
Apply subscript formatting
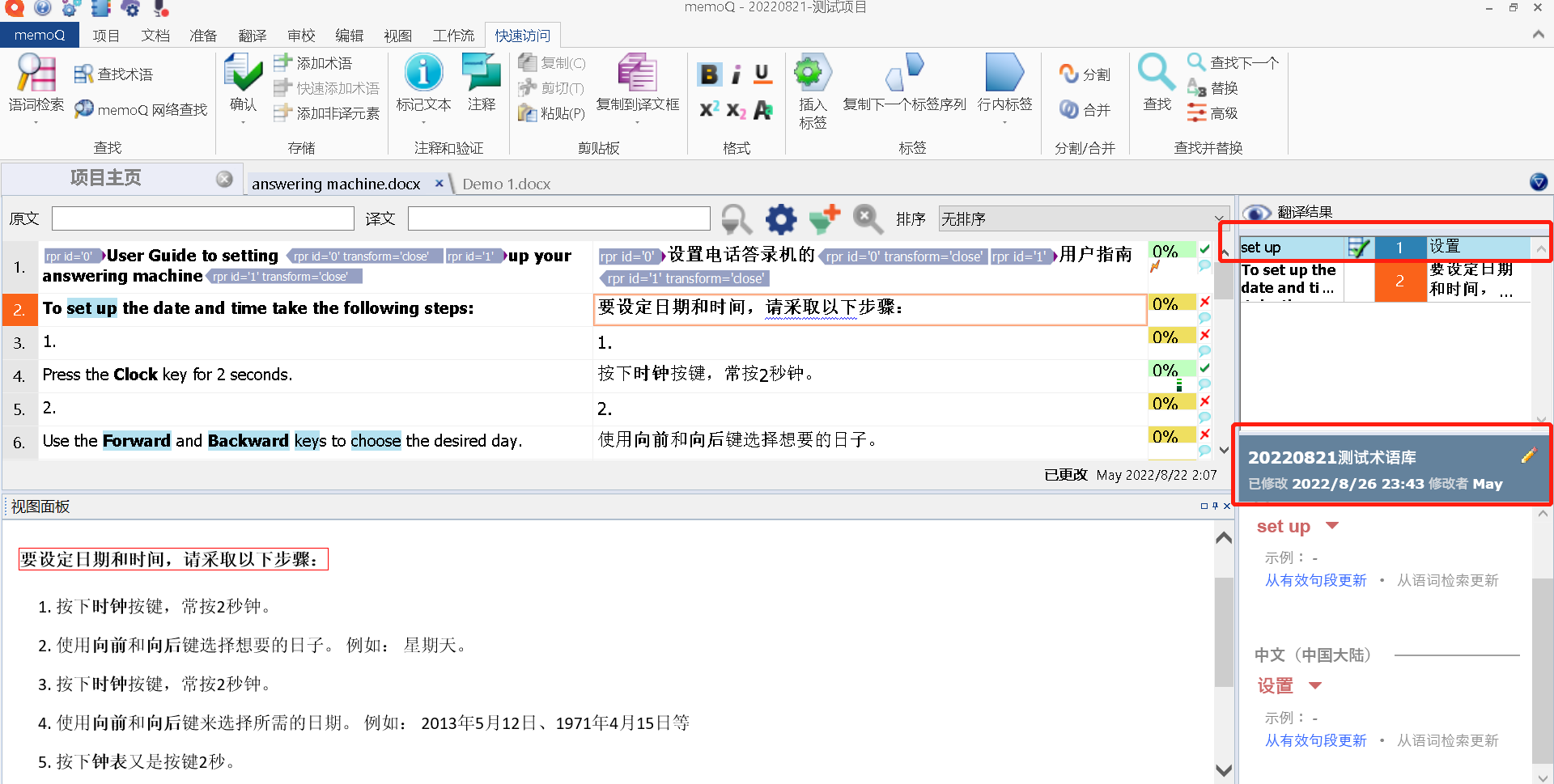coord(736,110)
